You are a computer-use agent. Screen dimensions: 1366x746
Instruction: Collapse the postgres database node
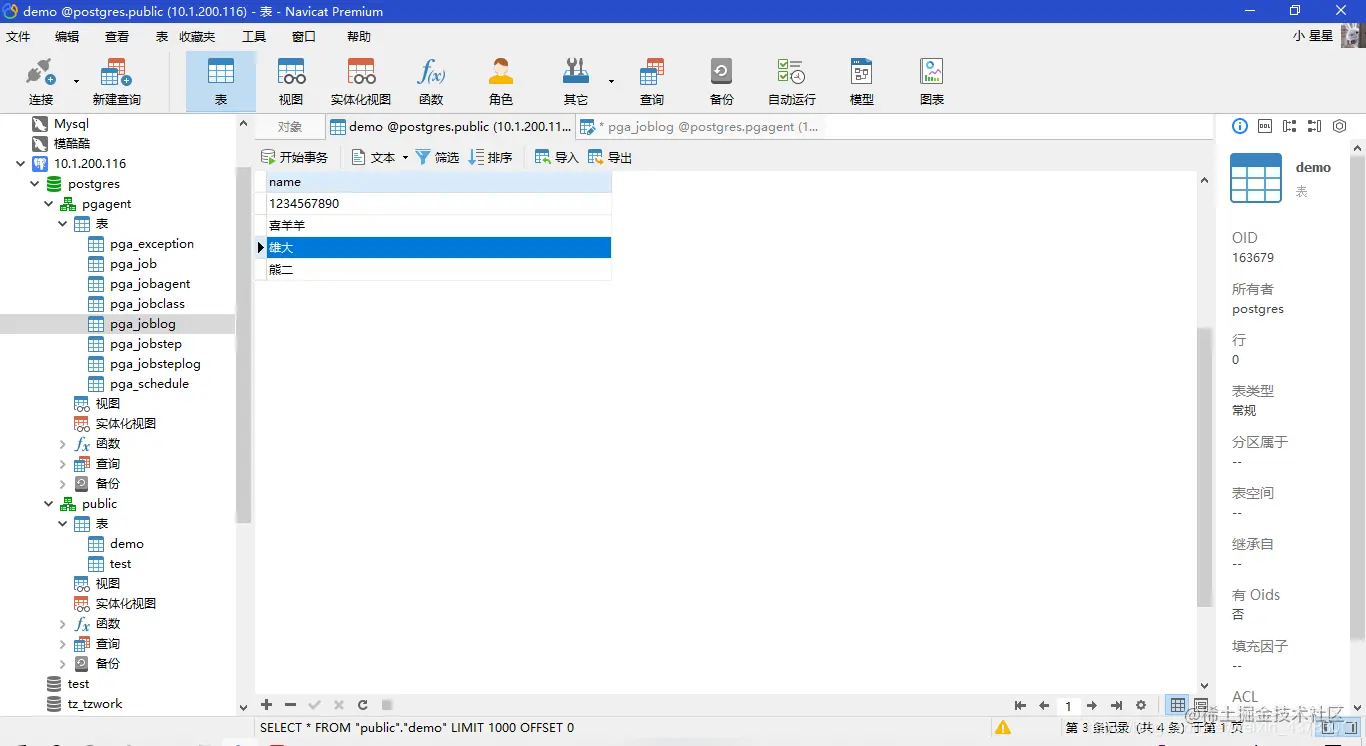click(x=35, y=184)
